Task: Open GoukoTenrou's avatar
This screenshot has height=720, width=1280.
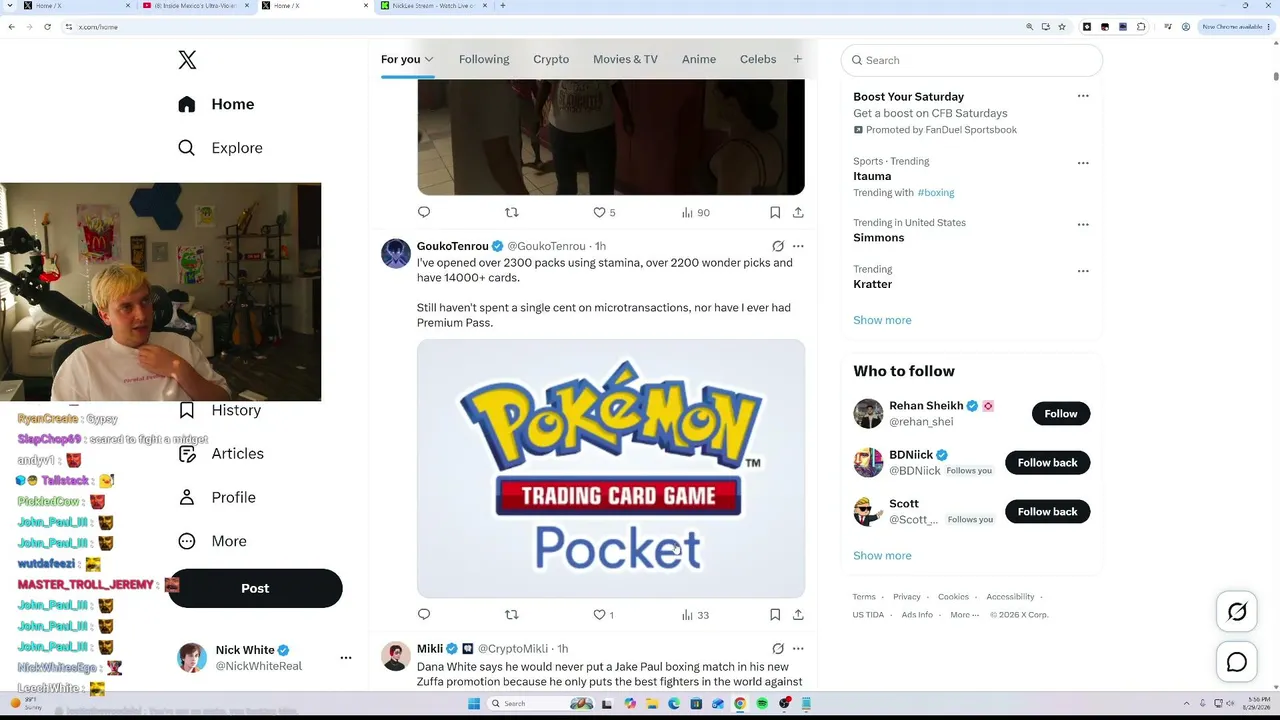Action: 396,254
